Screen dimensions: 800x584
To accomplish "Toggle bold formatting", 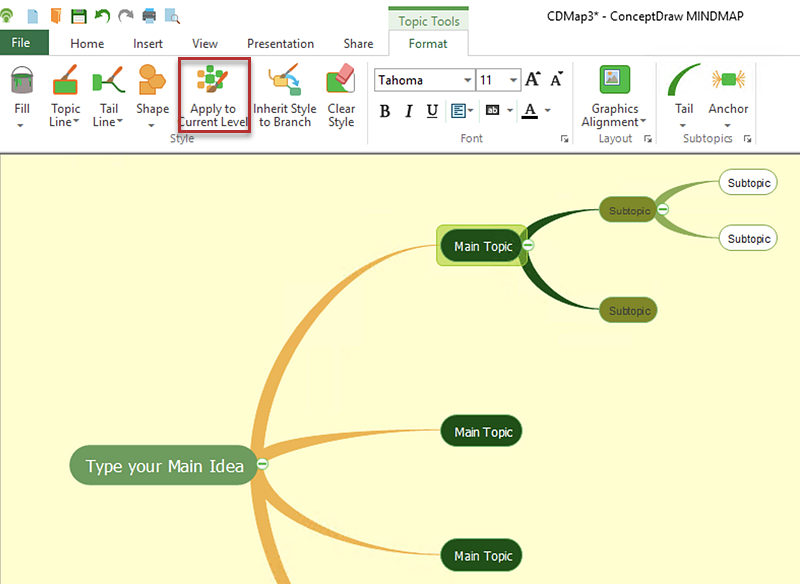I will click(x=385, y=111).
